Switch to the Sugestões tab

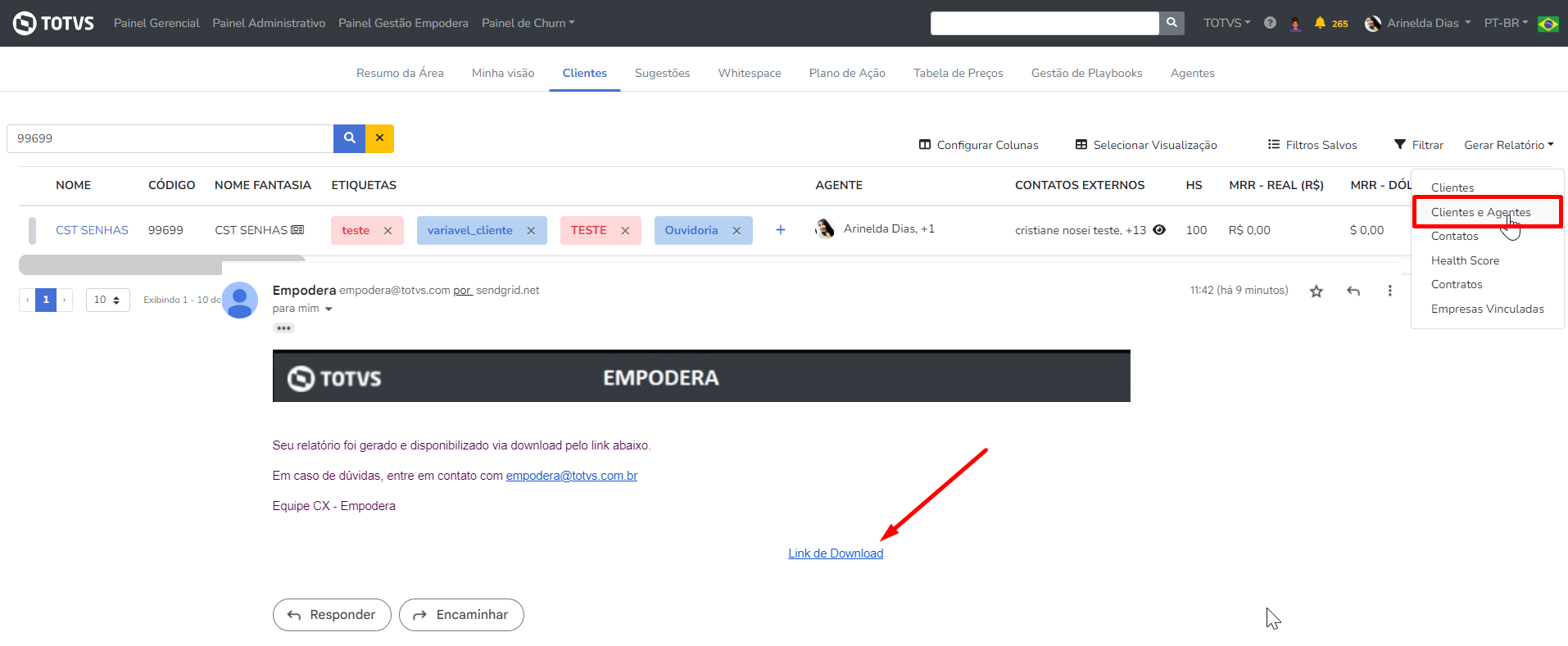(x=663, y=73)
